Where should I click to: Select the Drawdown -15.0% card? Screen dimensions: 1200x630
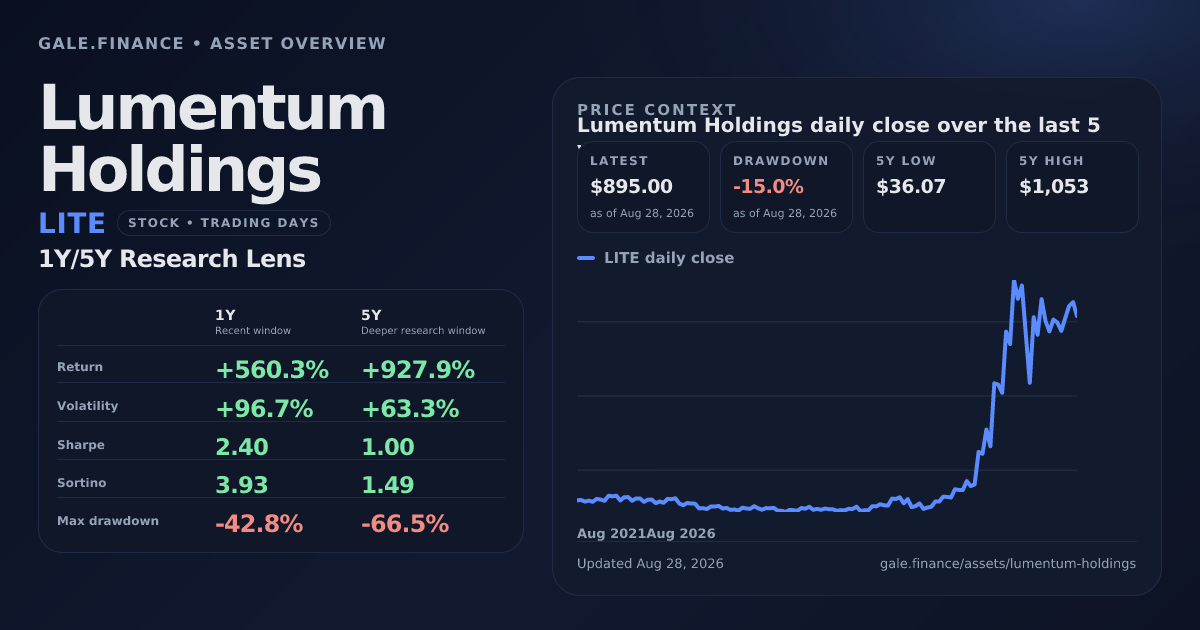point(786,187)
